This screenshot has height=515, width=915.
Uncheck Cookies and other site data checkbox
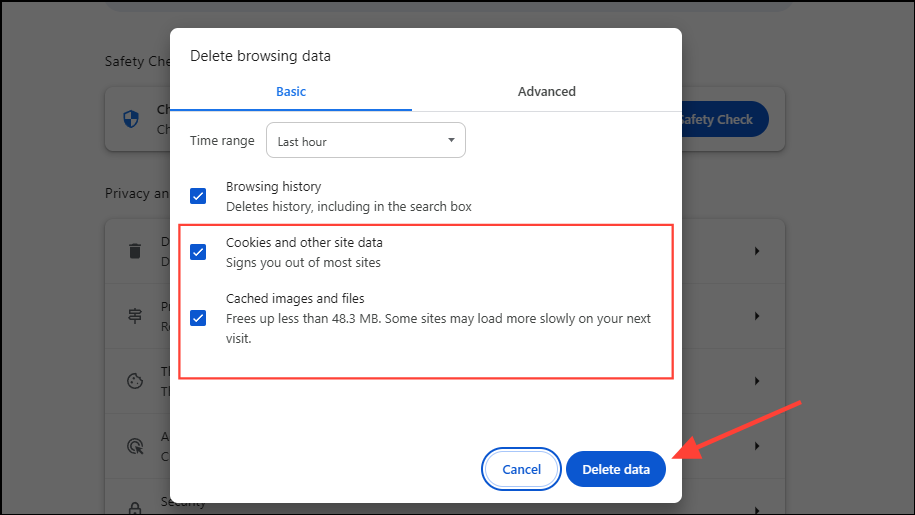198,252
